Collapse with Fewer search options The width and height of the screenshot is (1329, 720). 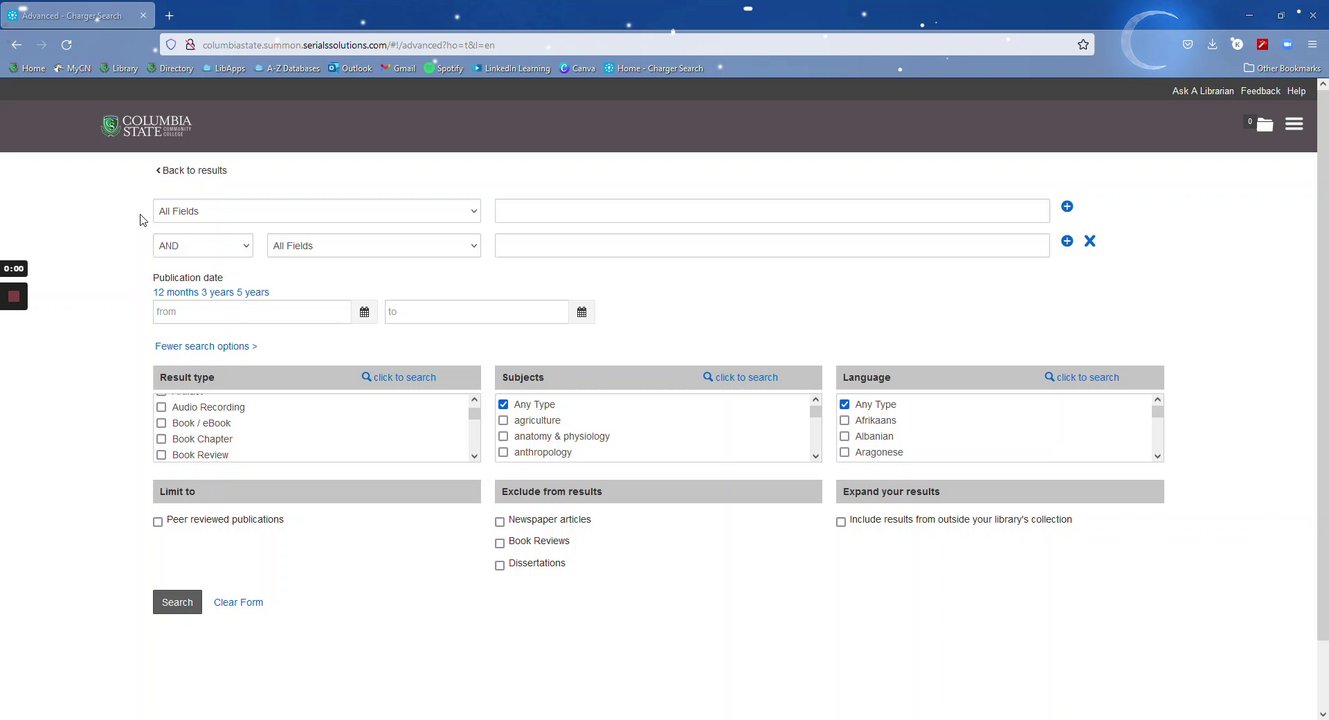tap(206, 346)
